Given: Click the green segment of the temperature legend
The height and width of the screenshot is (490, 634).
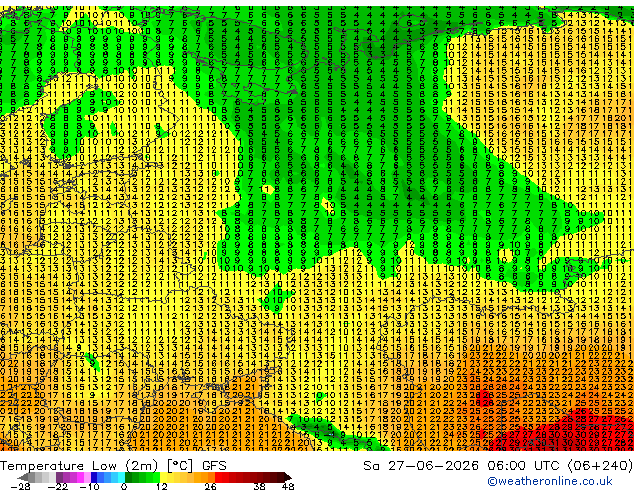Looking at the screenshot, I should coord(142,477).
